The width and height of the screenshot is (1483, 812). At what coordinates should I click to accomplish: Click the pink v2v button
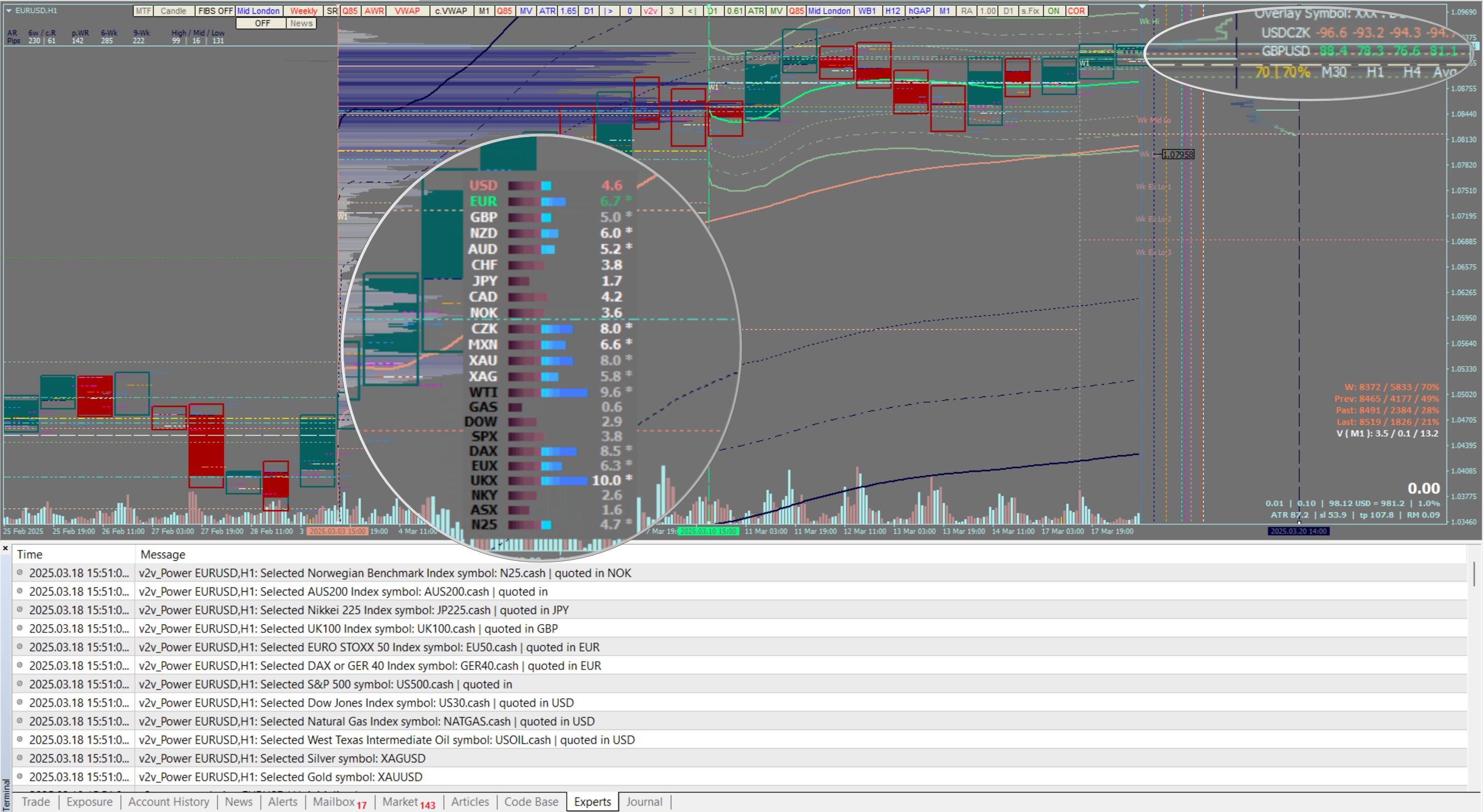pyautogui.click(x=650, y=11)
